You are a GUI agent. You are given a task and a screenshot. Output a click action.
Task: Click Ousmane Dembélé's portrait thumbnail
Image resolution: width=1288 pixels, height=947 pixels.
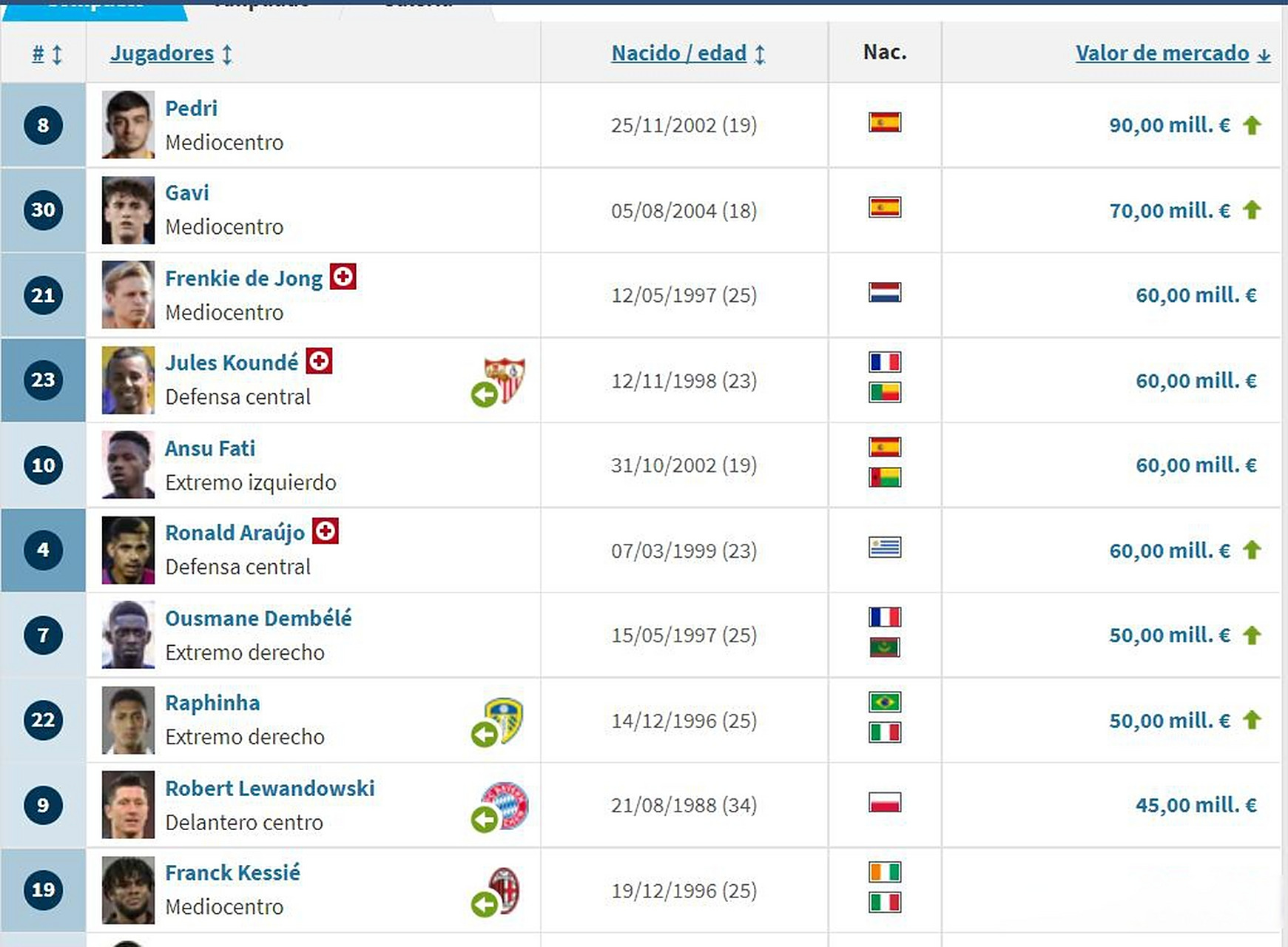(128, 635)
